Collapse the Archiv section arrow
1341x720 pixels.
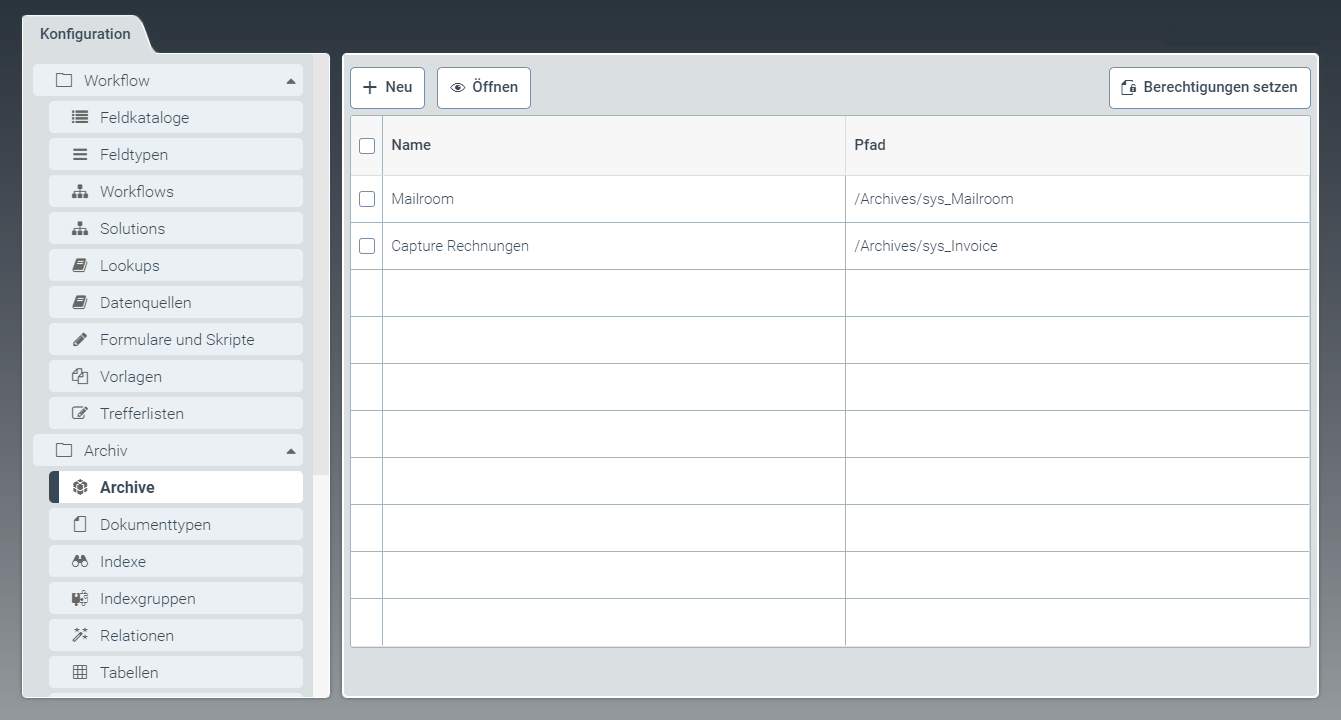pyautogui.click(x=290, y=451)
